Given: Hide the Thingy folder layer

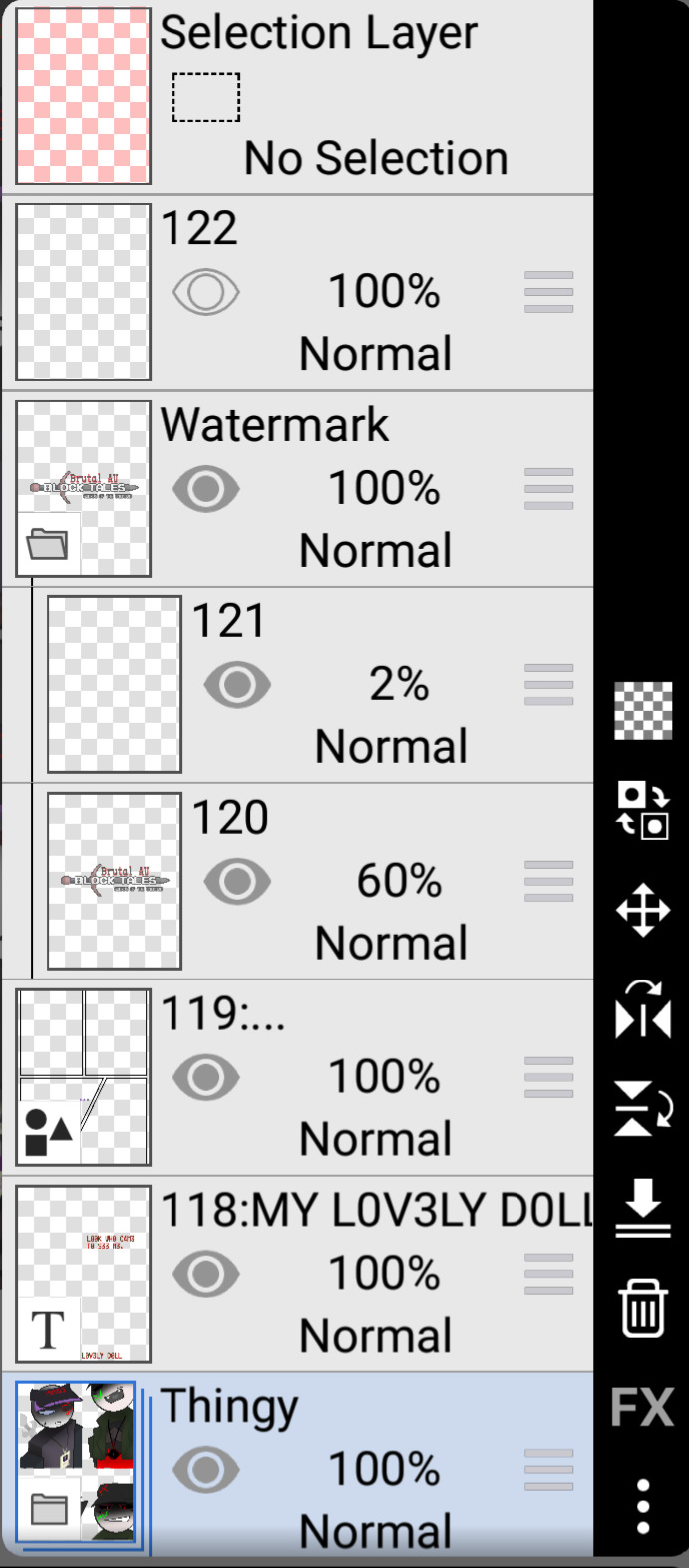Looking at the screenshot, I should (206, 1470).
